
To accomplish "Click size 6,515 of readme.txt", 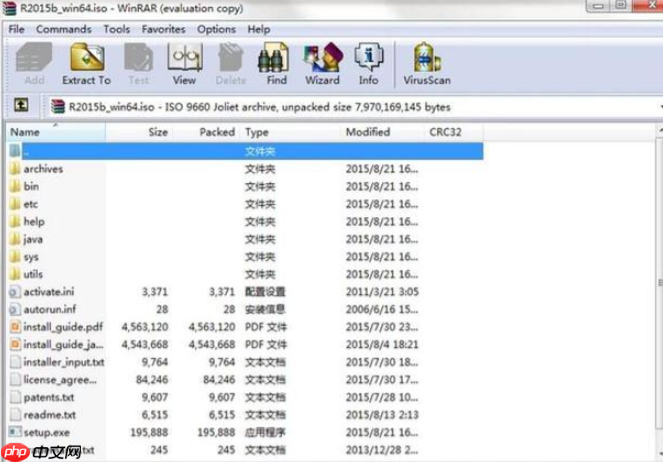I will pos(155,415).
